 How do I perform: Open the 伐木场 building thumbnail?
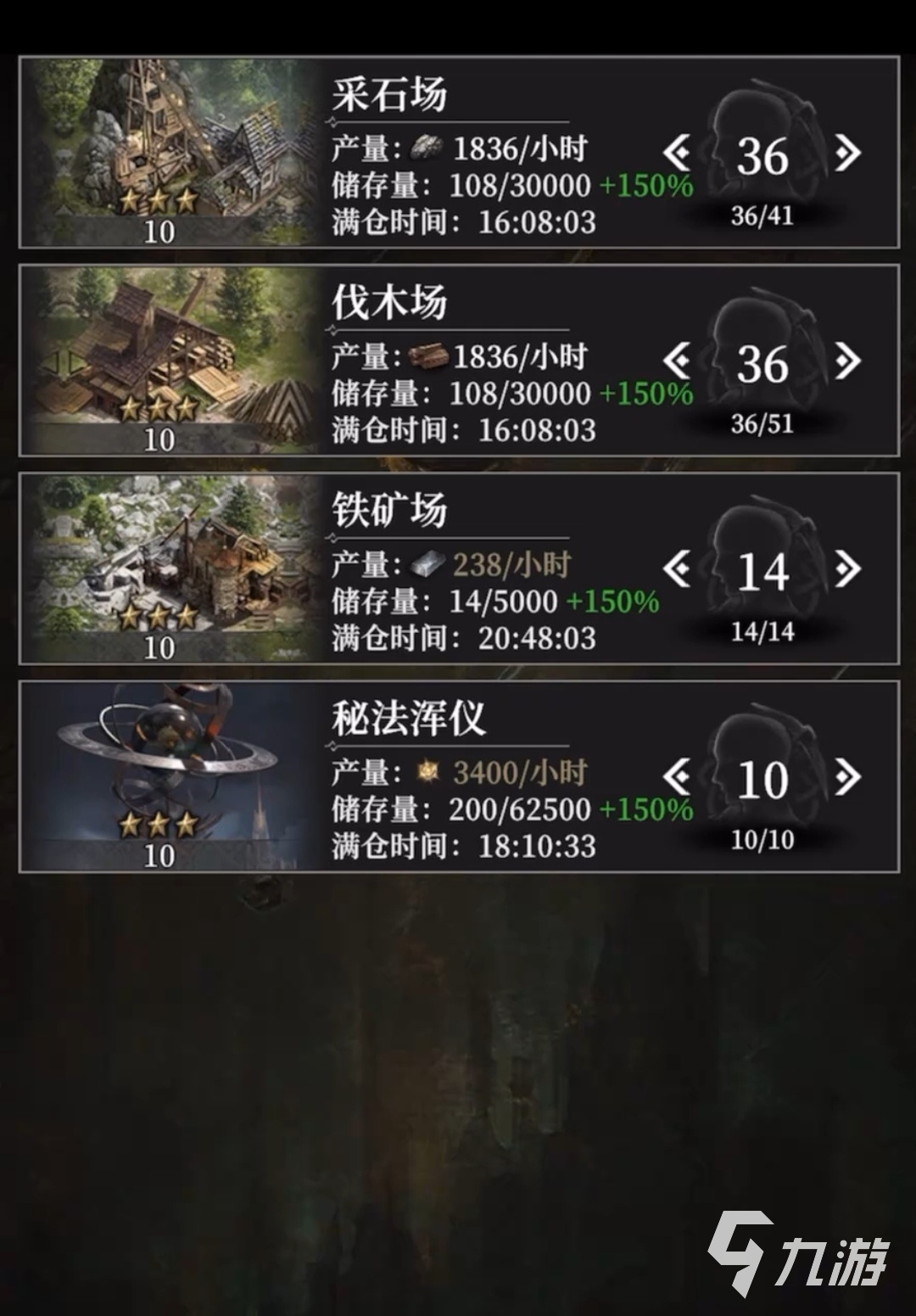(170, 360)
